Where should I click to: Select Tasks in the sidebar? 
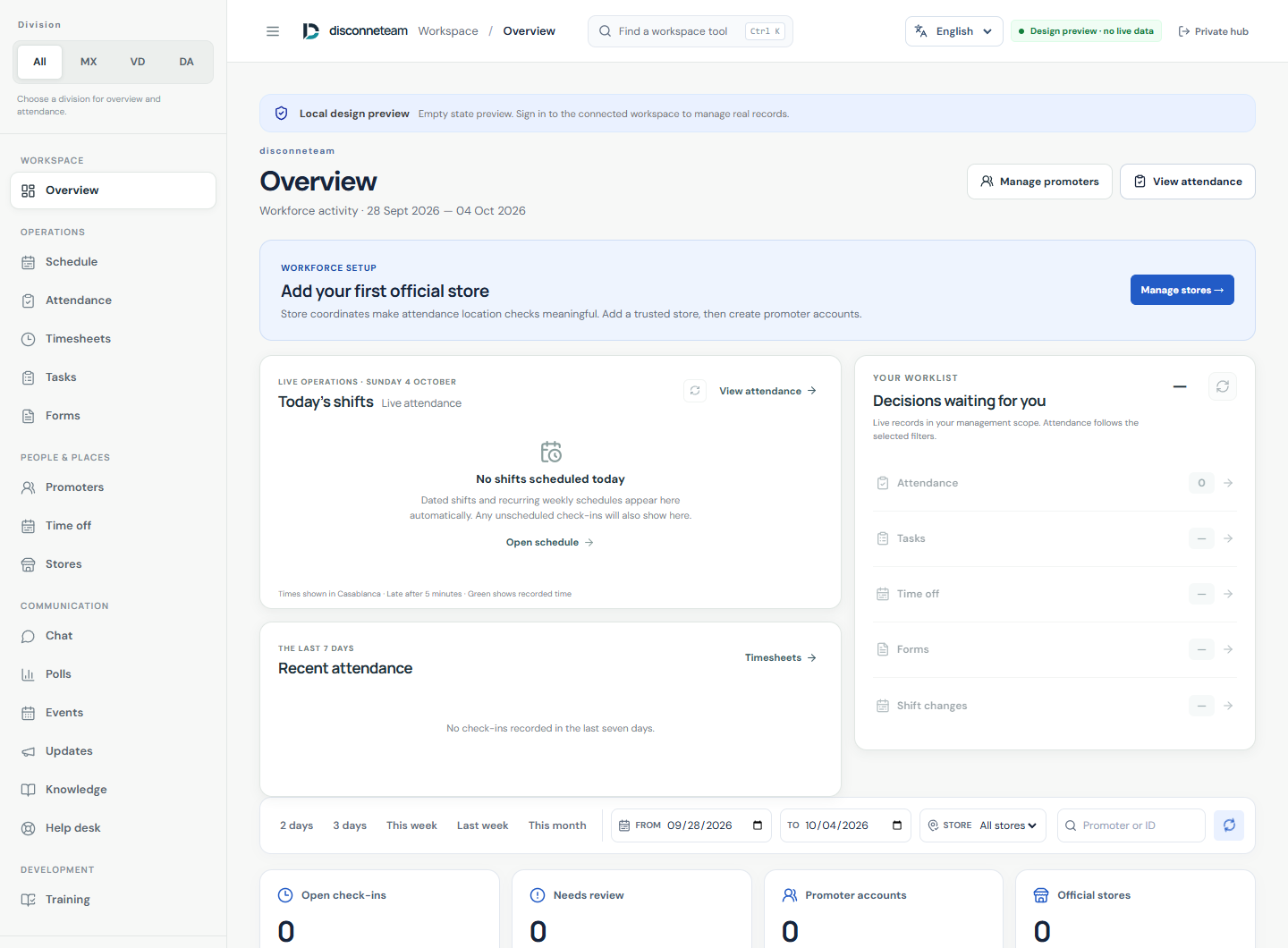coord(114,377)
